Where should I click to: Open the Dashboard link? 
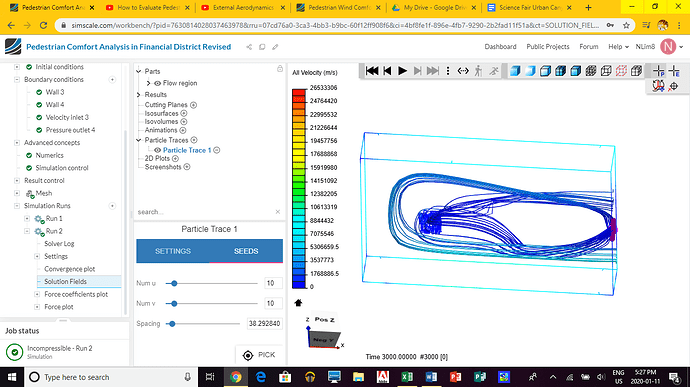pyautogui.click(x=500, y=47)
